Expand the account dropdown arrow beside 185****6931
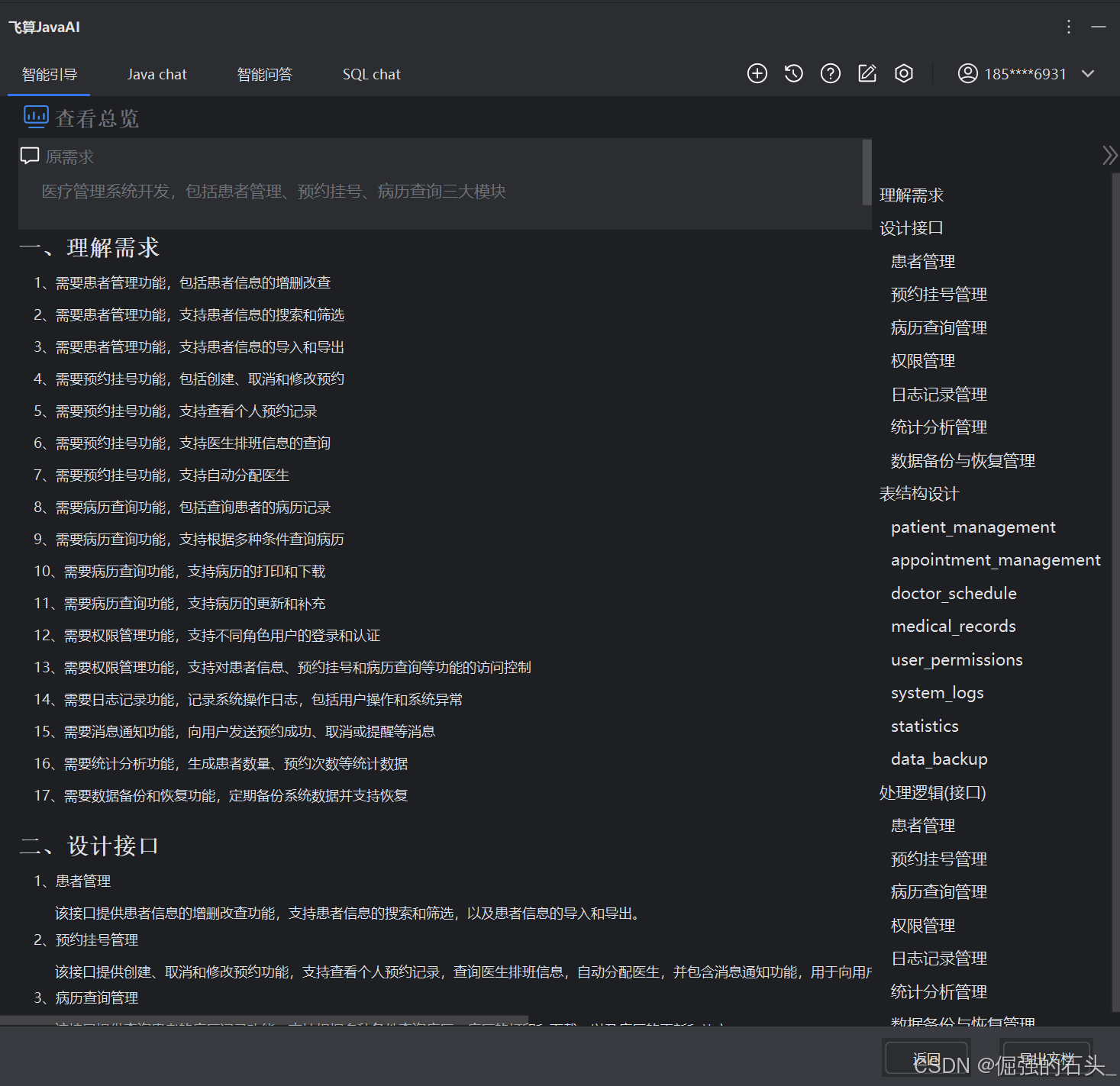The width and height of the screenshot is (1120, 1086). coord(1089,73)
